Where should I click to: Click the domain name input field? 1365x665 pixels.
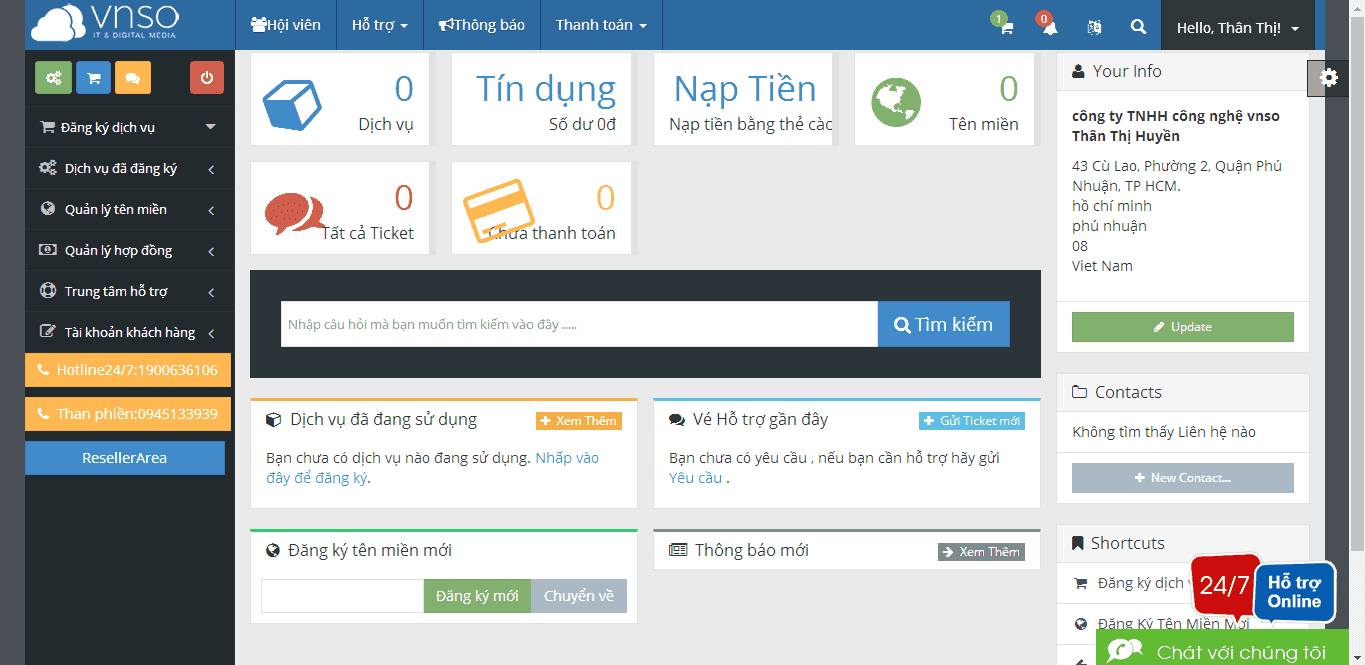pyautogui.click(x=342, y=596)
